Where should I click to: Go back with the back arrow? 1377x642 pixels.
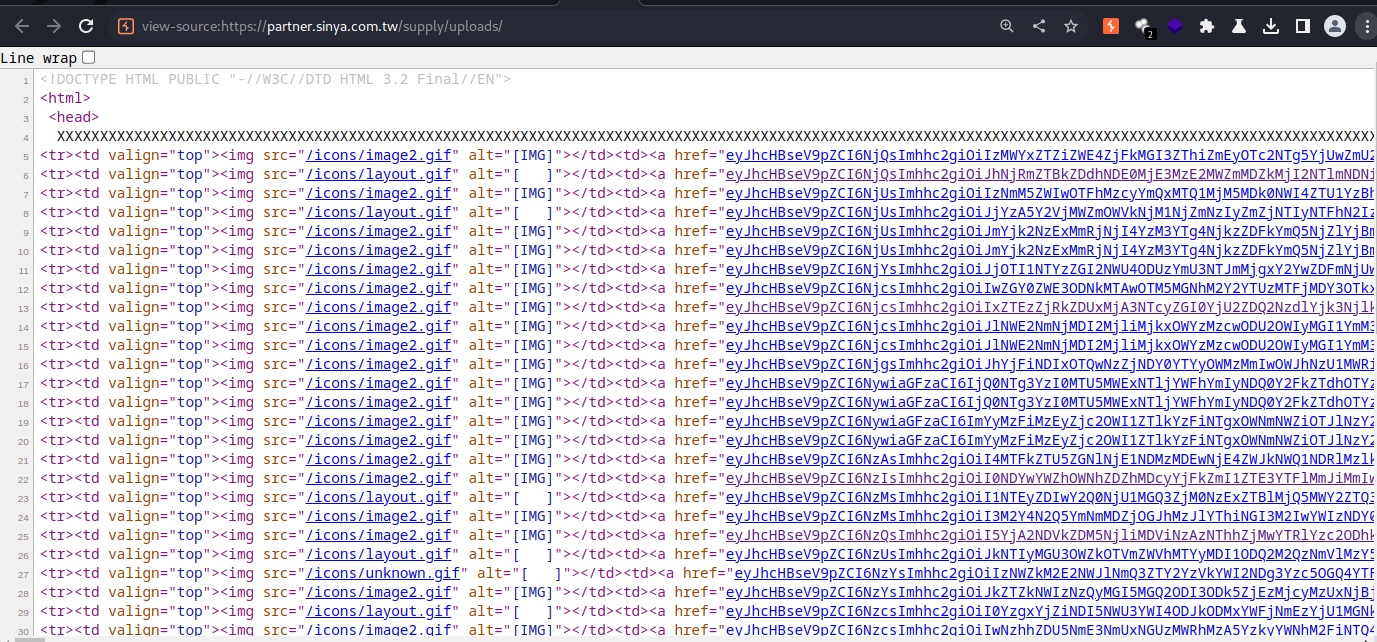pos(22,26)
